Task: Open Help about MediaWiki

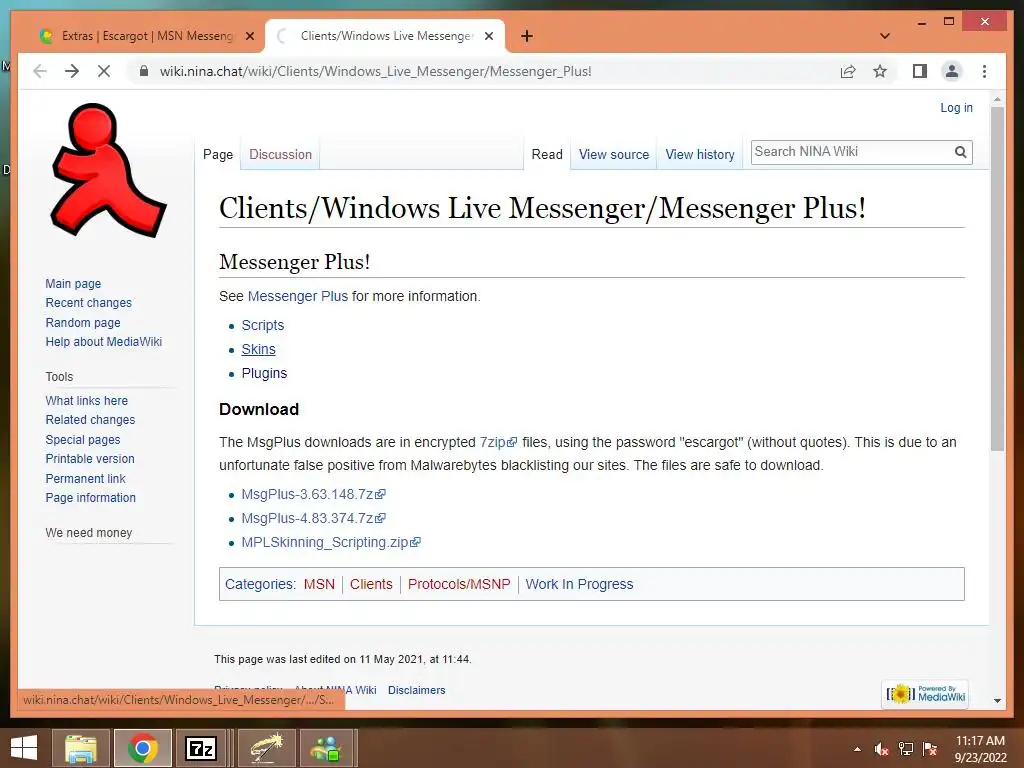Action: (103, 342)
